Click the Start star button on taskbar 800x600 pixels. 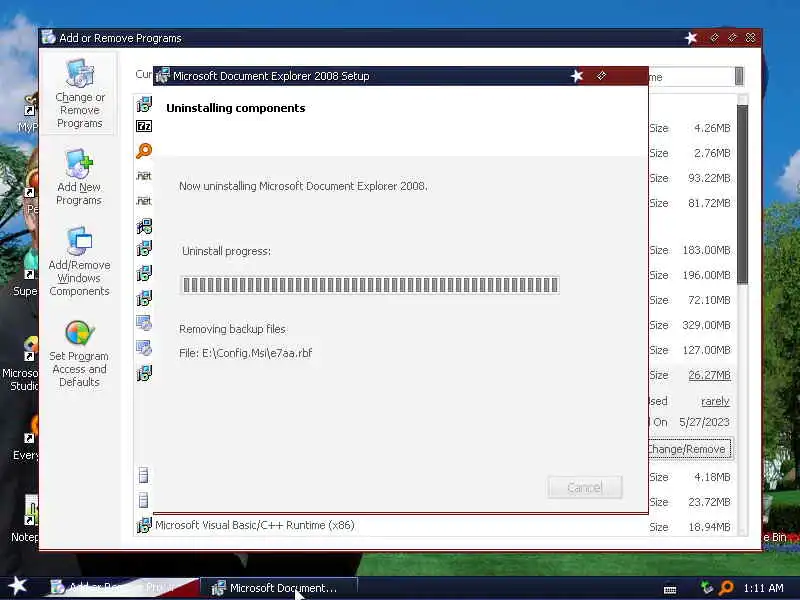[x=17, y=586]
